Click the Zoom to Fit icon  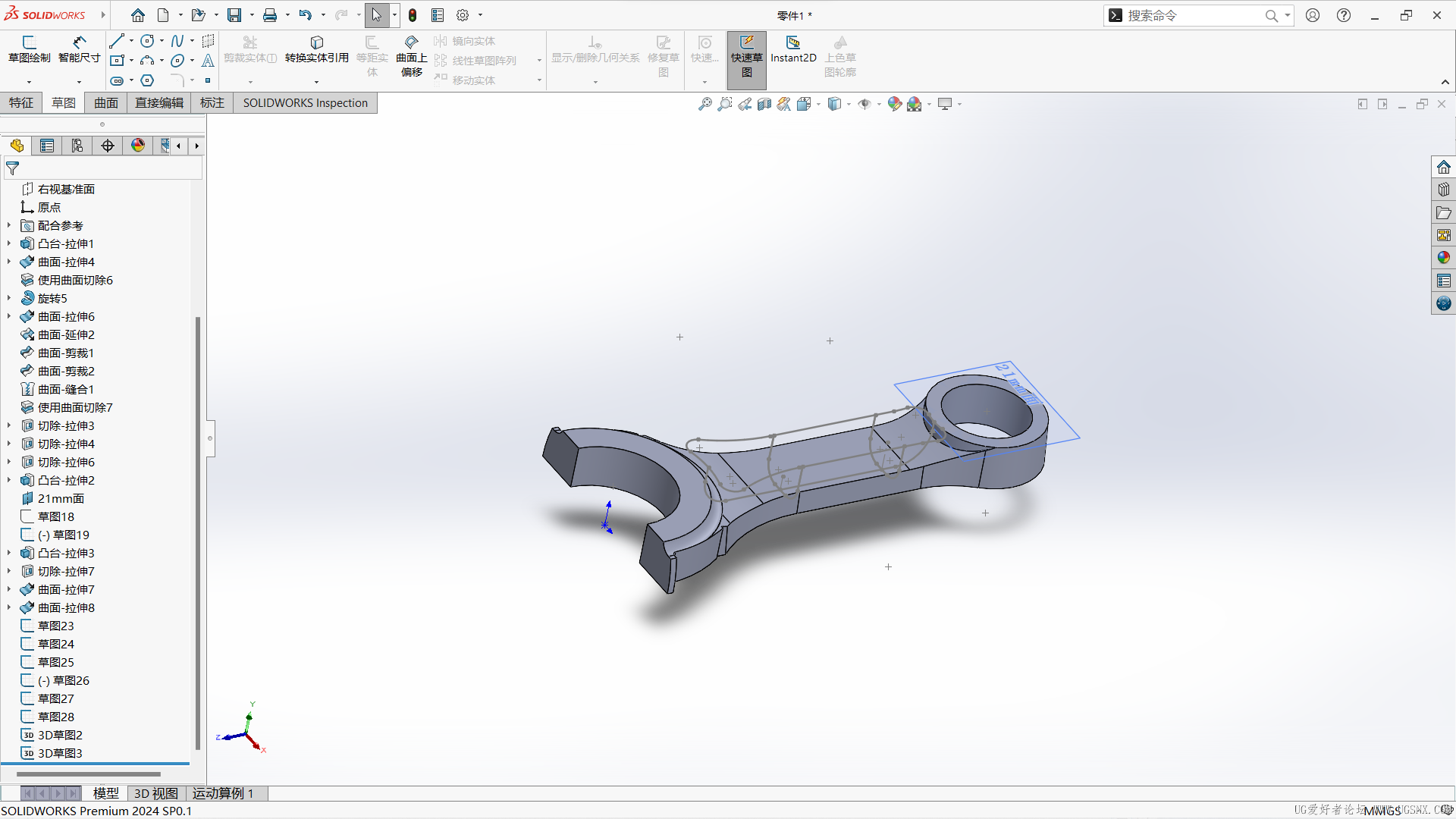coord(704,104)
